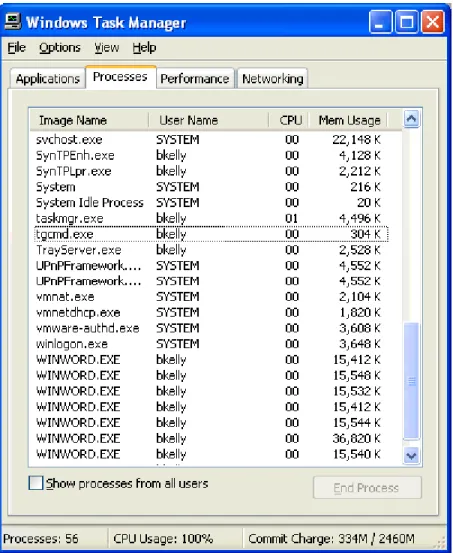Viewport: 453px width, 553px height.
Task: Click the Commit Charge status entry
Action: [331, 539]
